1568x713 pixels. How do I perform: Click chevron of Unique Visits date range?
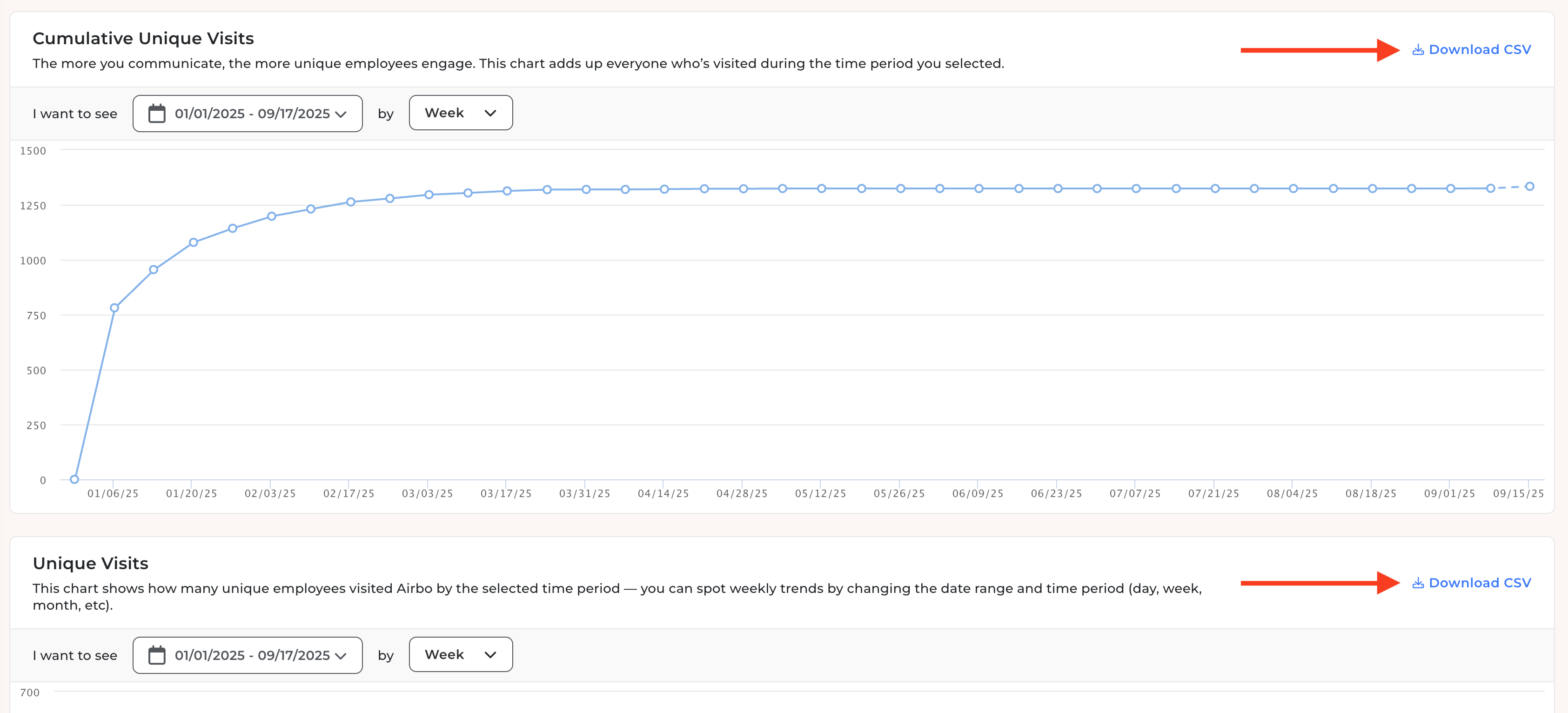pyautogui.click(x=341, y=656)
